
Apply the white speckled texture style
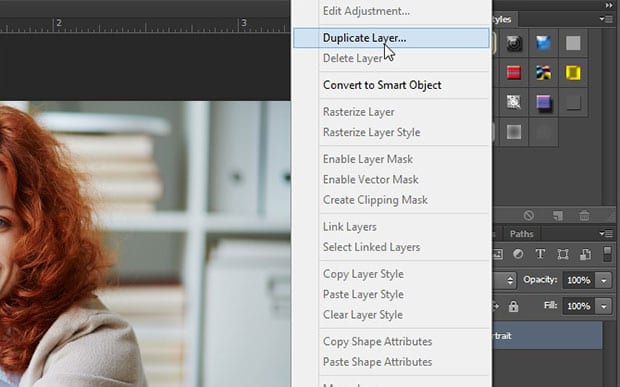click(x=514, y=102)
